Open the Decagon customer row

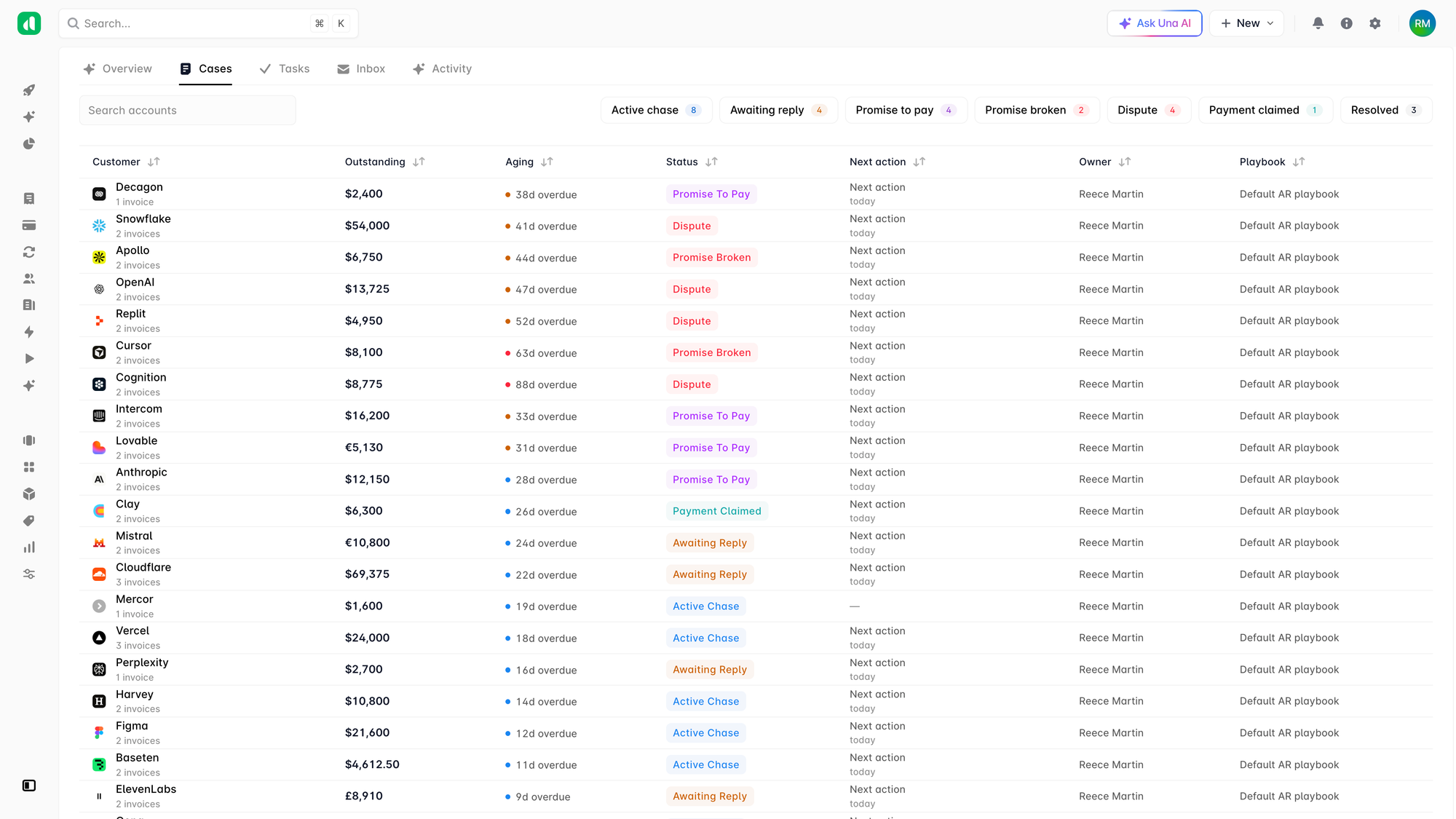[756, 194]
